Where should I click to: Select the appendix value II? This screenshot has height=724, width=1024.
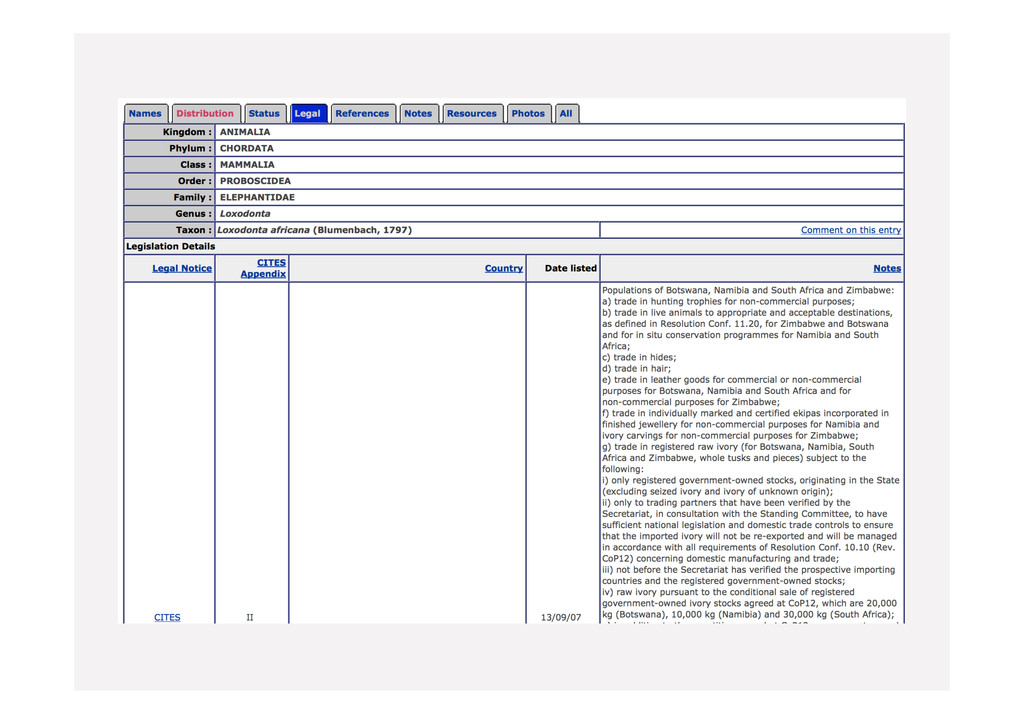click(x=250, y=617)
